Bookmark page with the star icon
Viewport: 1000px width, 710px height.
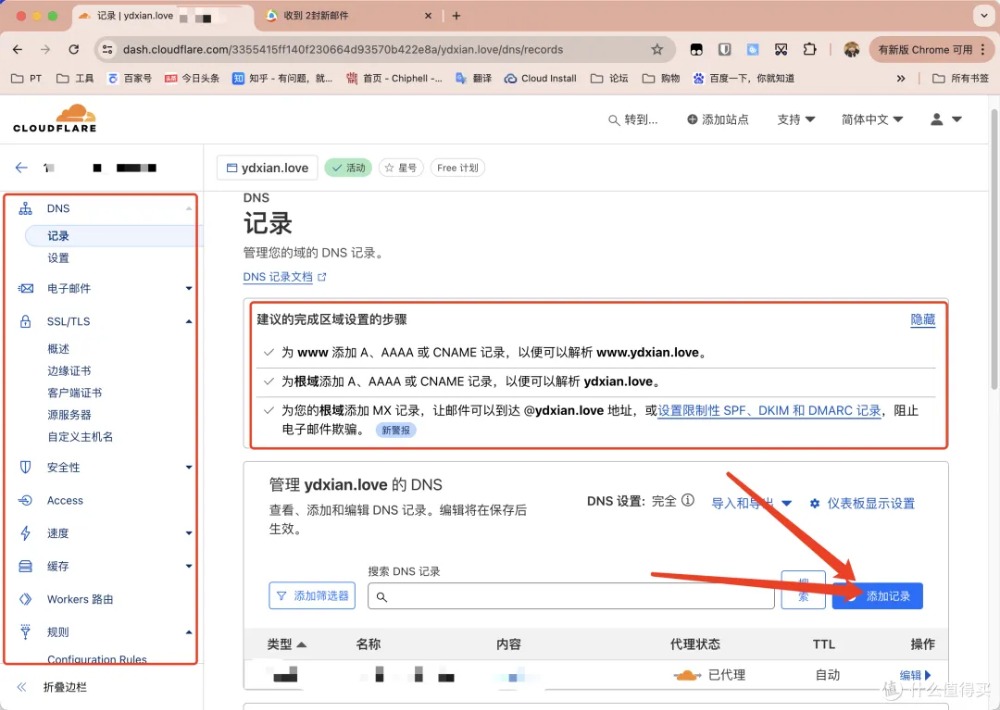[657, 50]
